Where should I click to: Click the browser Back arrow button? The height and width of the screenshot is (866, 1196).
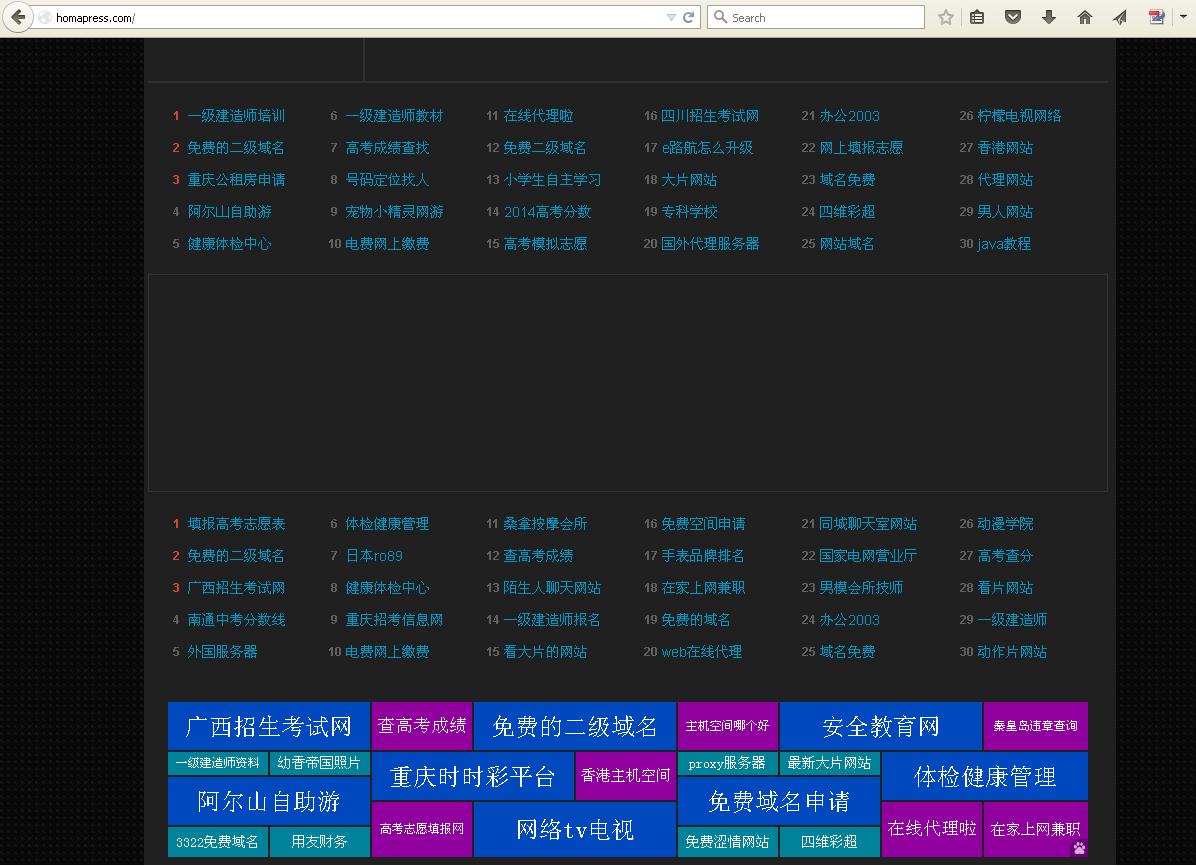coord(18,17)
